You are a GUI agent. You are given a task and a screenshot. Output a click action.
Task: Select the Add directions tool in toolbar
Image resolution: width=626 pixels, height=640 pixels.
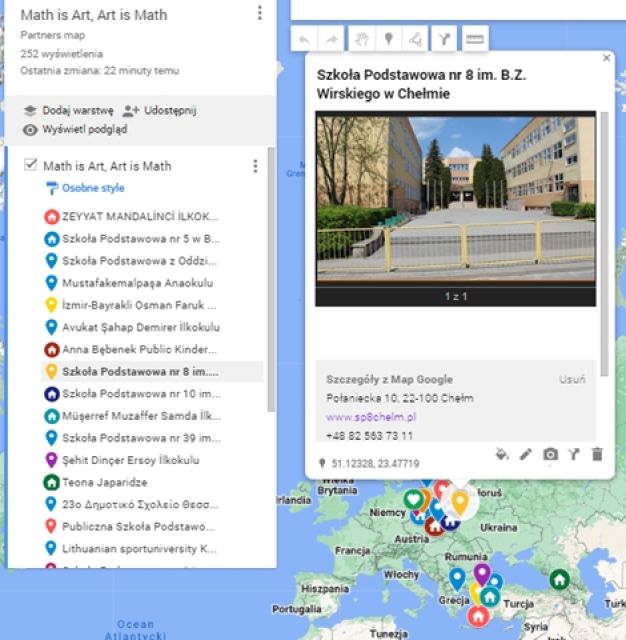[x=444, y=39]
